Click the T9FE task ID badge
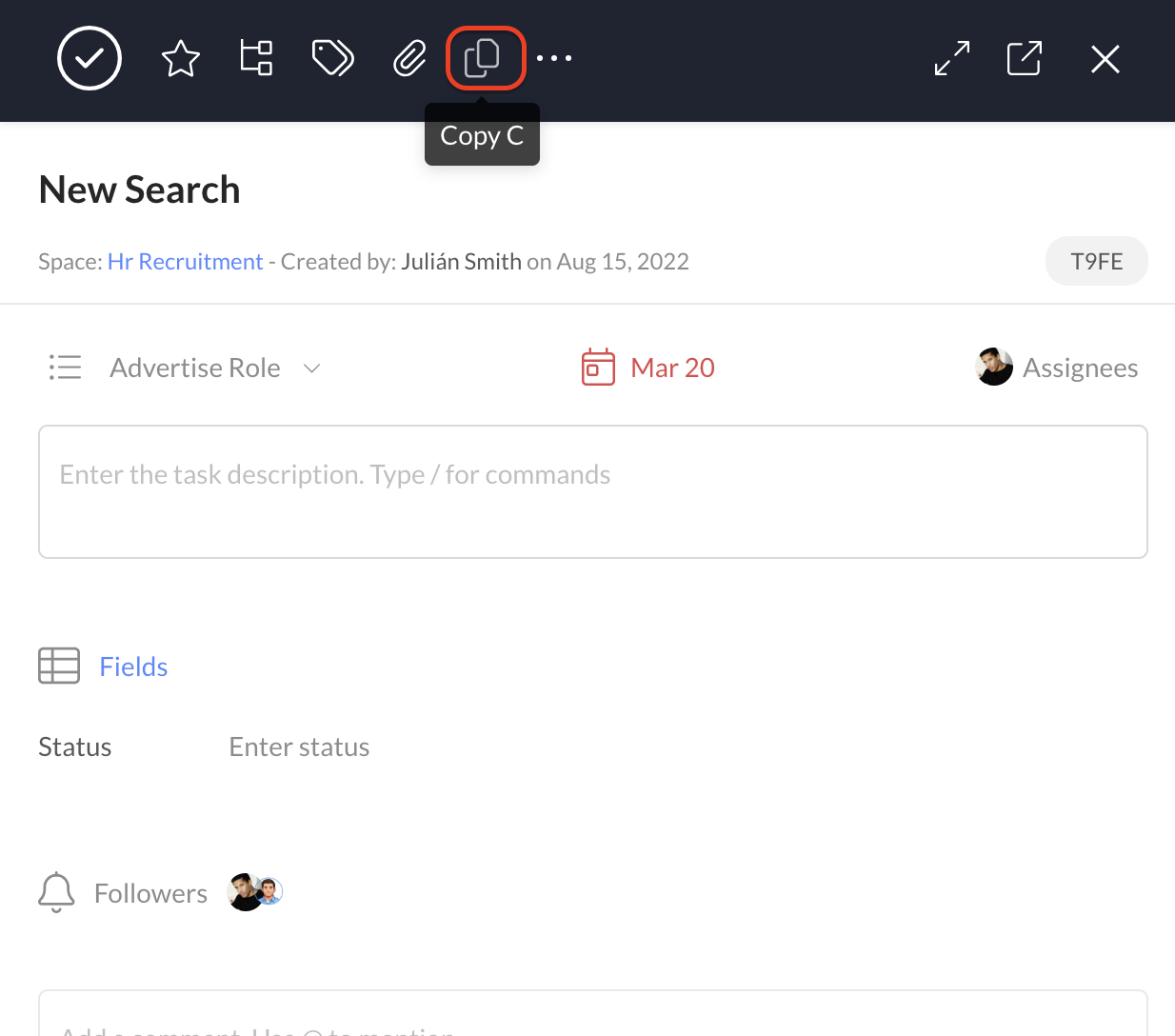The image size is (1175, 1036). [x=1097, y=261]
